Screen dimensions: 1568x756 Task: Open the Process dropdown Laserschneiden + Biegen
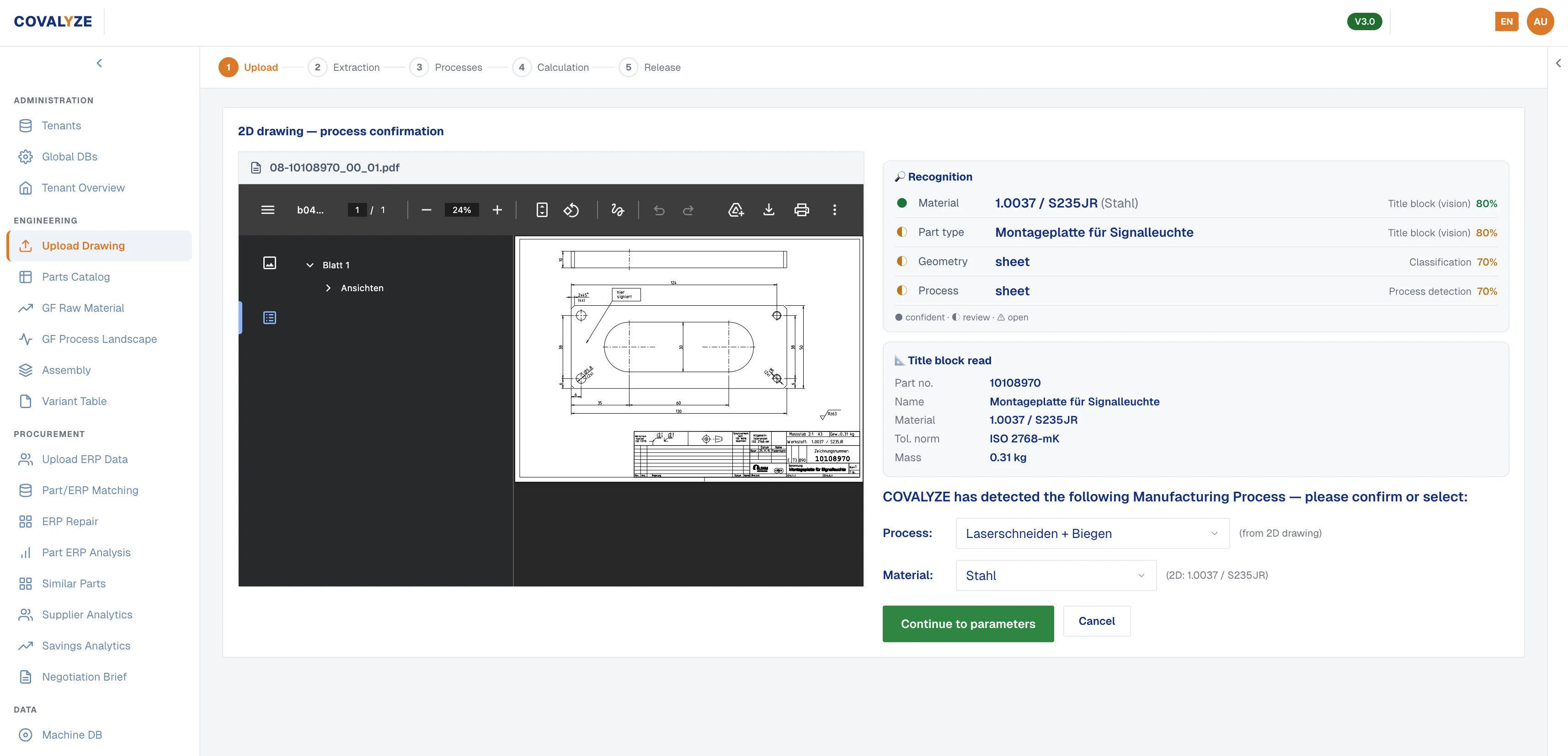[x=1093, y=533]
